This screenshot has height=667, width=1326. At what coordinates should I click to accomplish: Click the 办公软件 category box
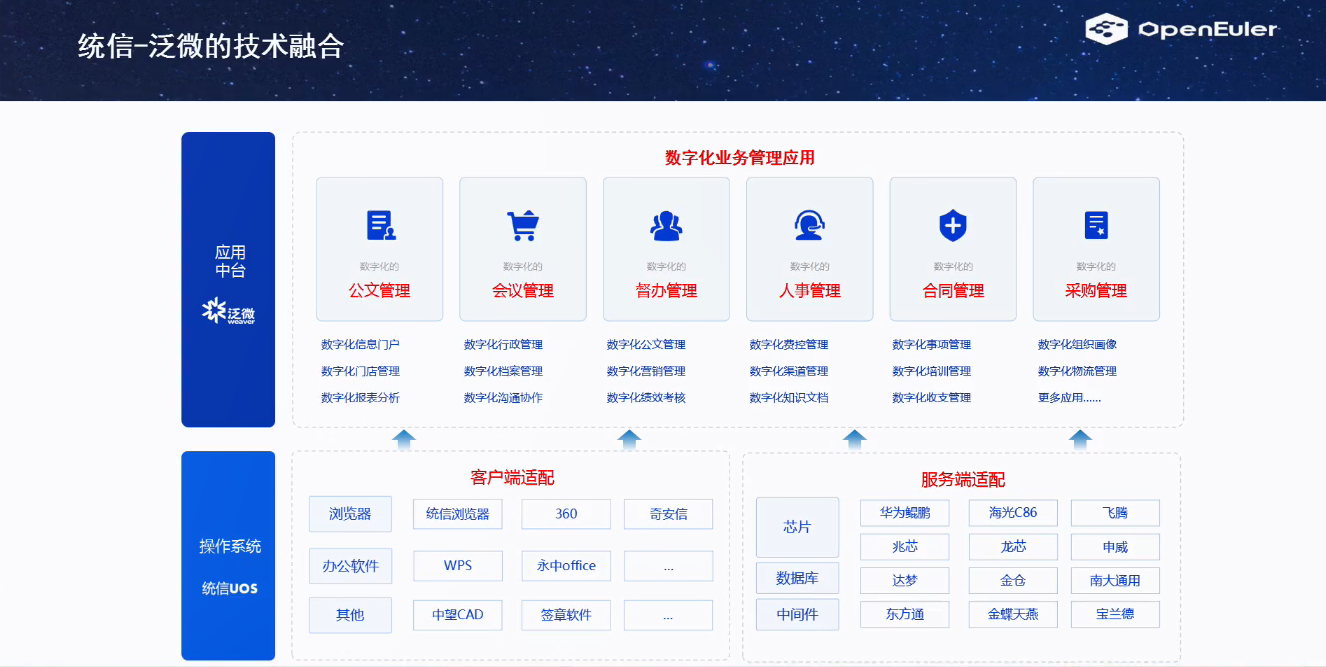pos(350,566)
